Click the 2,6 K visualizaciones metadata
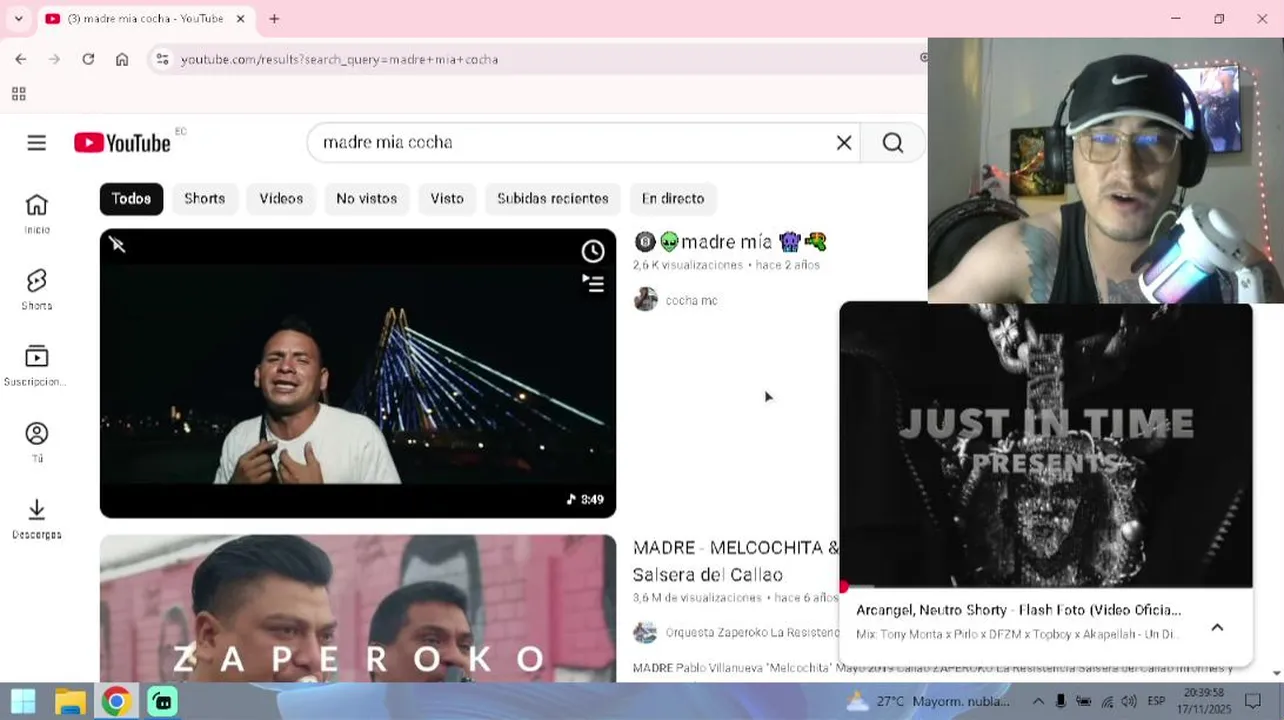The width and height of the screenshot is (1284, 720). point(688,265)
